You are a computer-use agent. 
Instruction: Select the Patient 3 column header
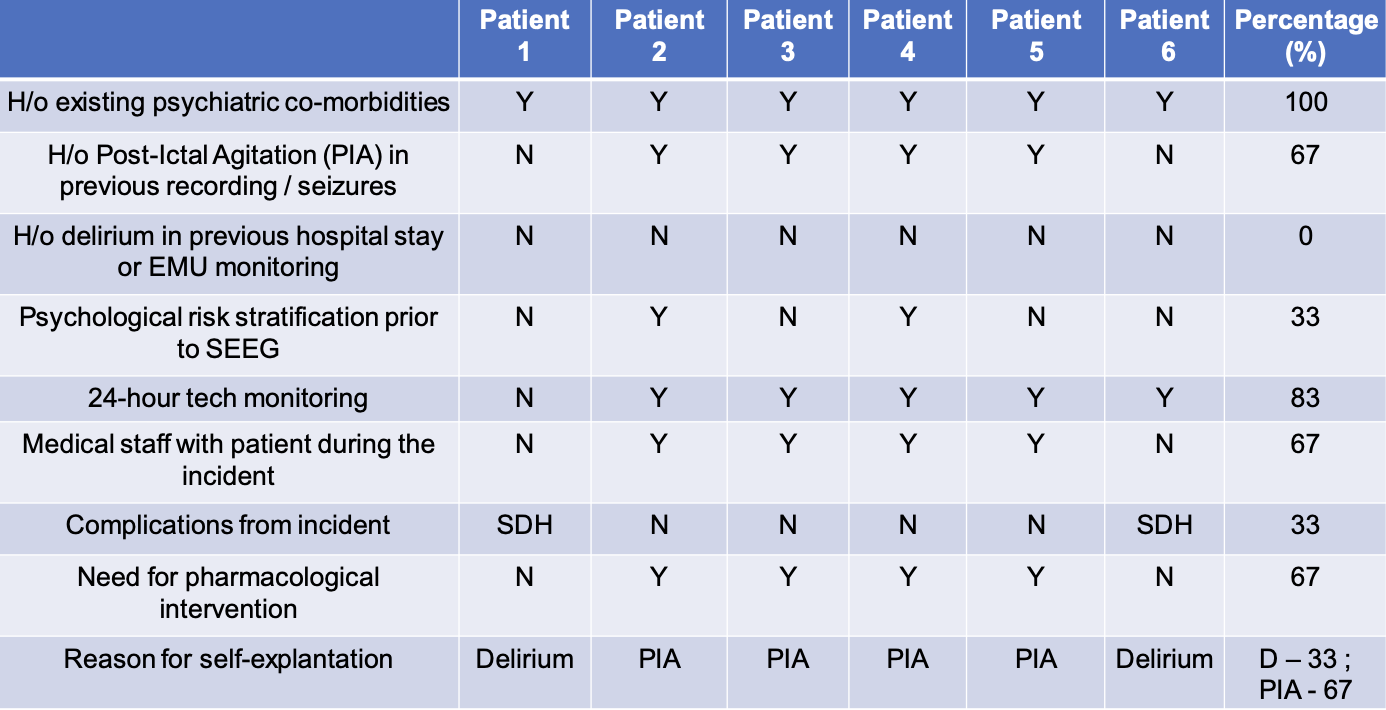pyautogui.click(x=787, y=36)
